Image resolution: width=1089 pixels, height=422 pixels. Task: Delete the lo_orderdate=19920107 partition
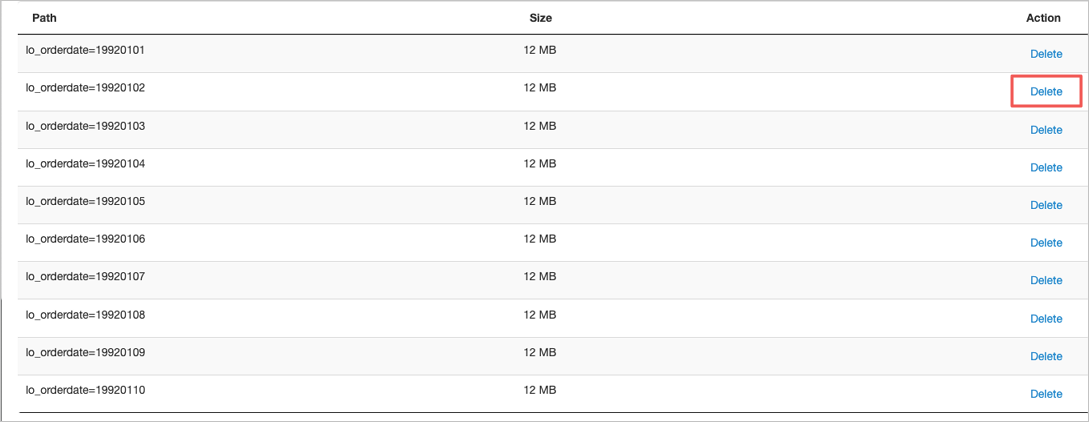[1046, 280]
